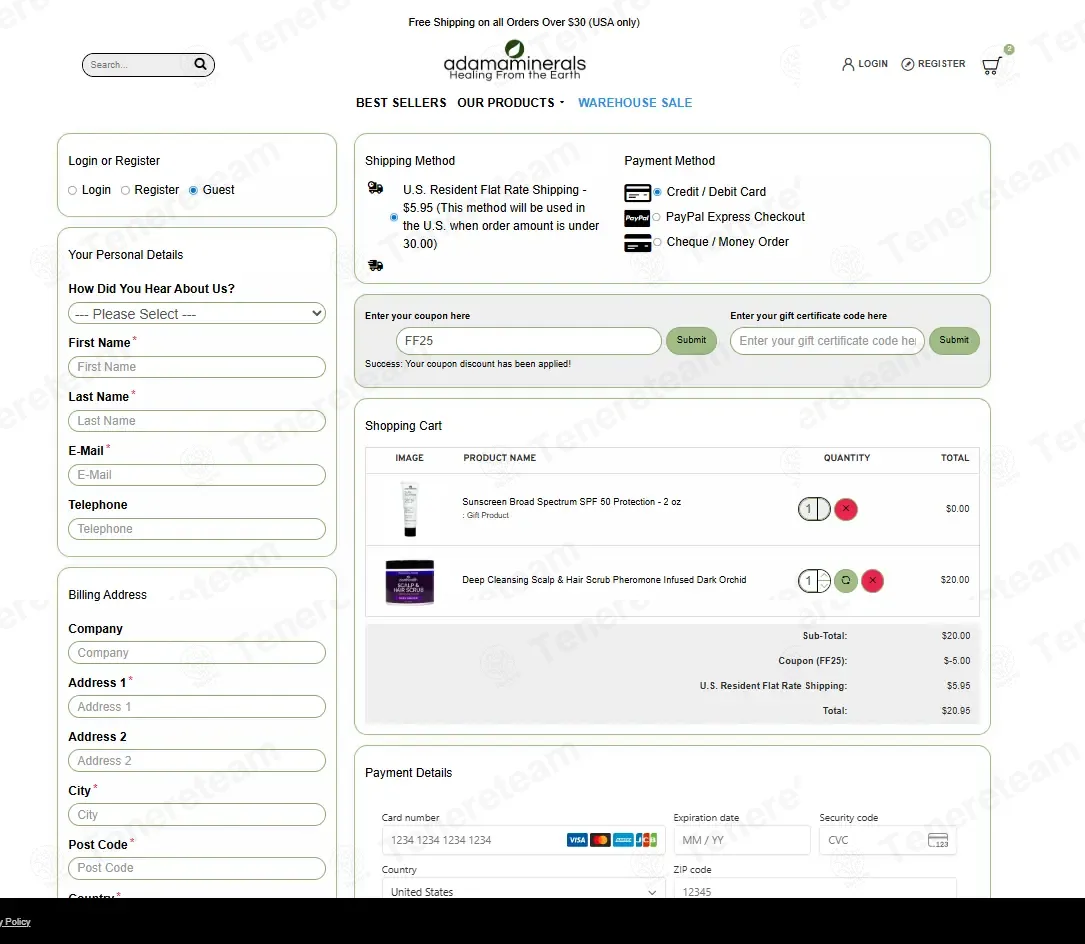Image resolution: width=1085 pixels, height=944 pixels.
Task: Click the First Name input field
Action: tap(197, 367)
